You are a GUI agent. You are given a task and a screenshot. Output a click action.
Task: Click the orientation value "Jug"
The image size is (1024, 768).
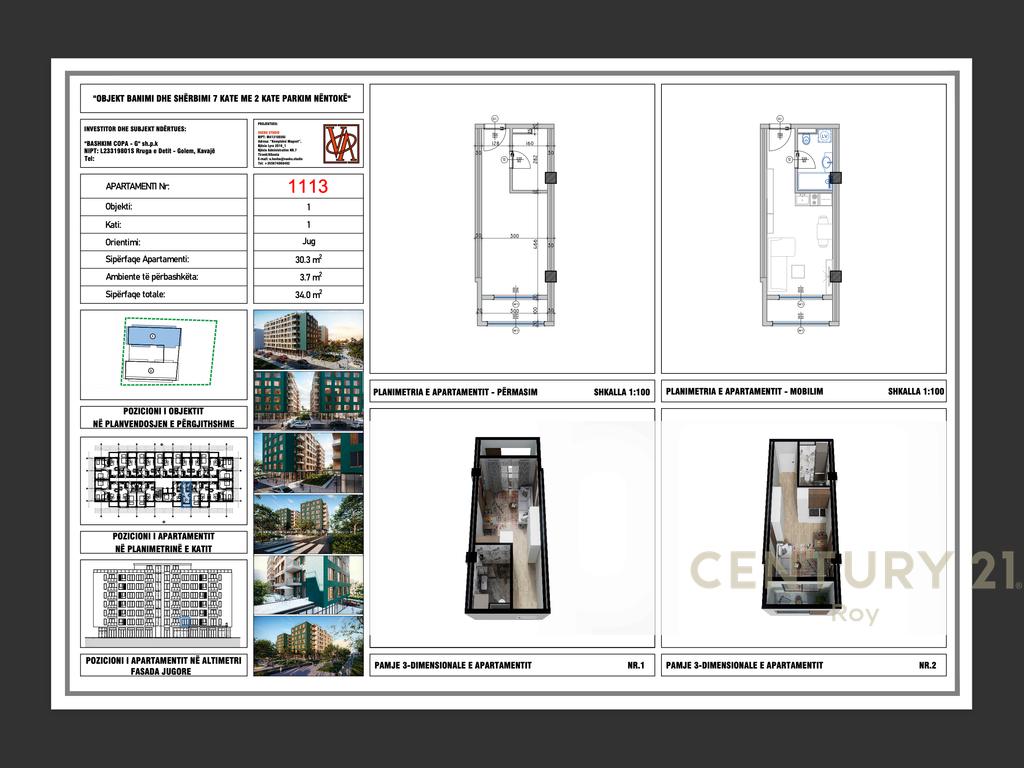pyautogui.click(x=308, y=242)
